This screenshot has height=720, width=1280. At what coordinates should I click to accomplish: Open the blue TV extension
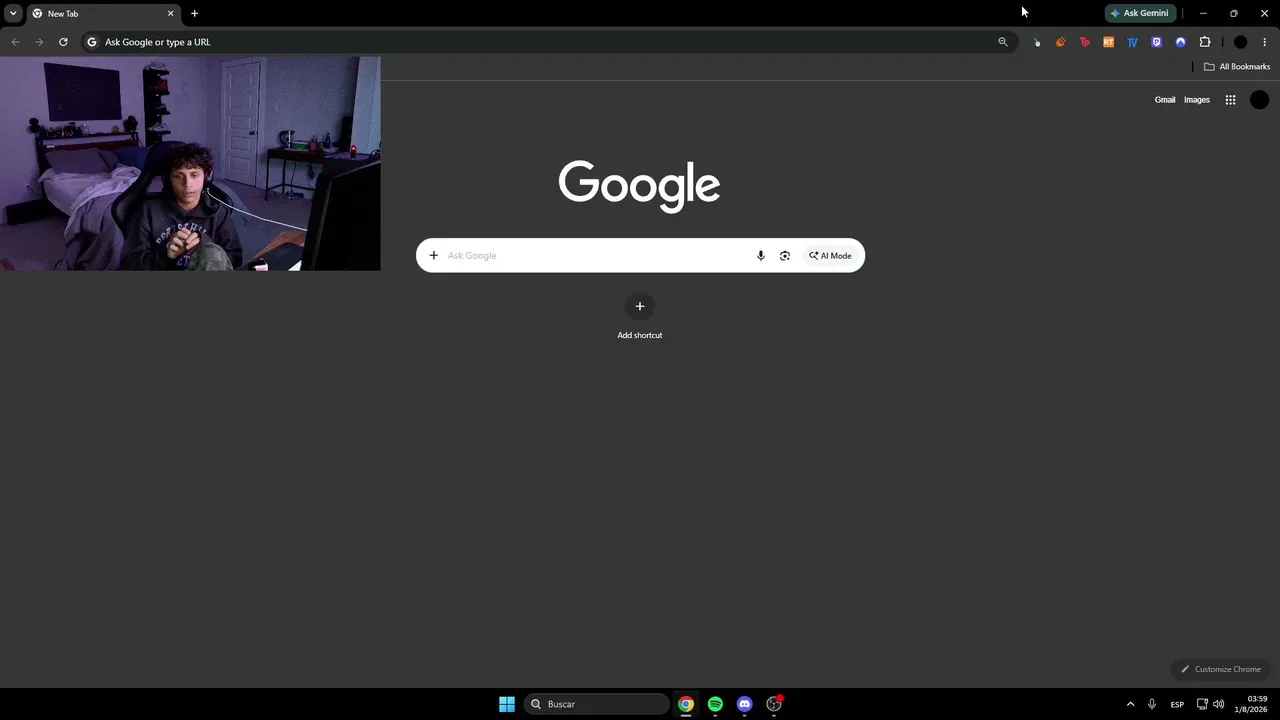[x=1133, y=42]
